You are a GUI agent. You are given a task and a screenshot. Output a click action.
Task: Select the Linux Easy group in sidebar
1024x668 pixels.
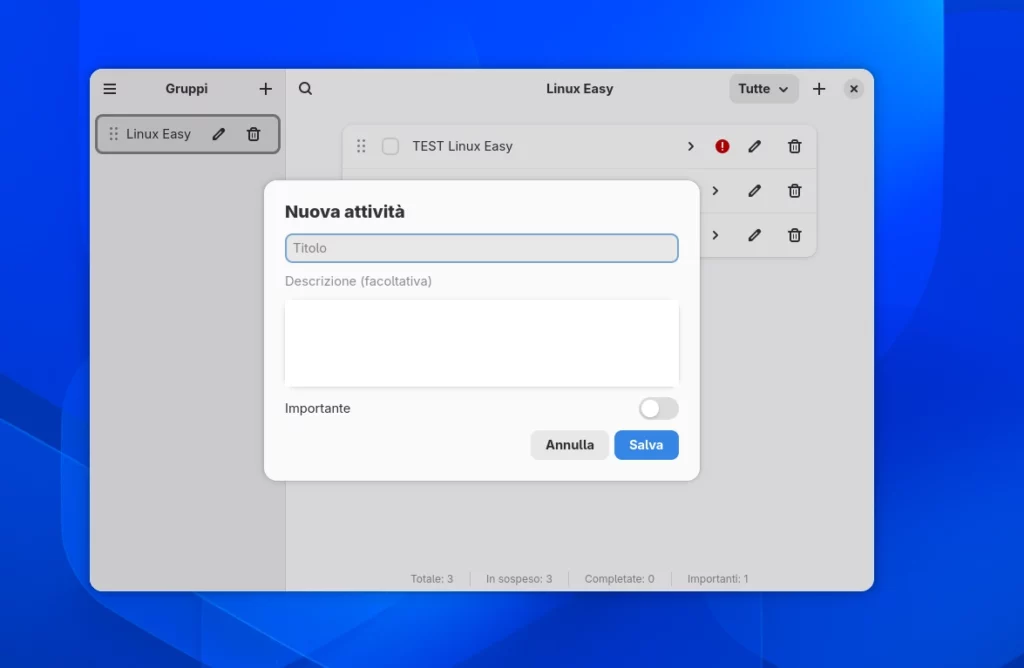point(187,134)
